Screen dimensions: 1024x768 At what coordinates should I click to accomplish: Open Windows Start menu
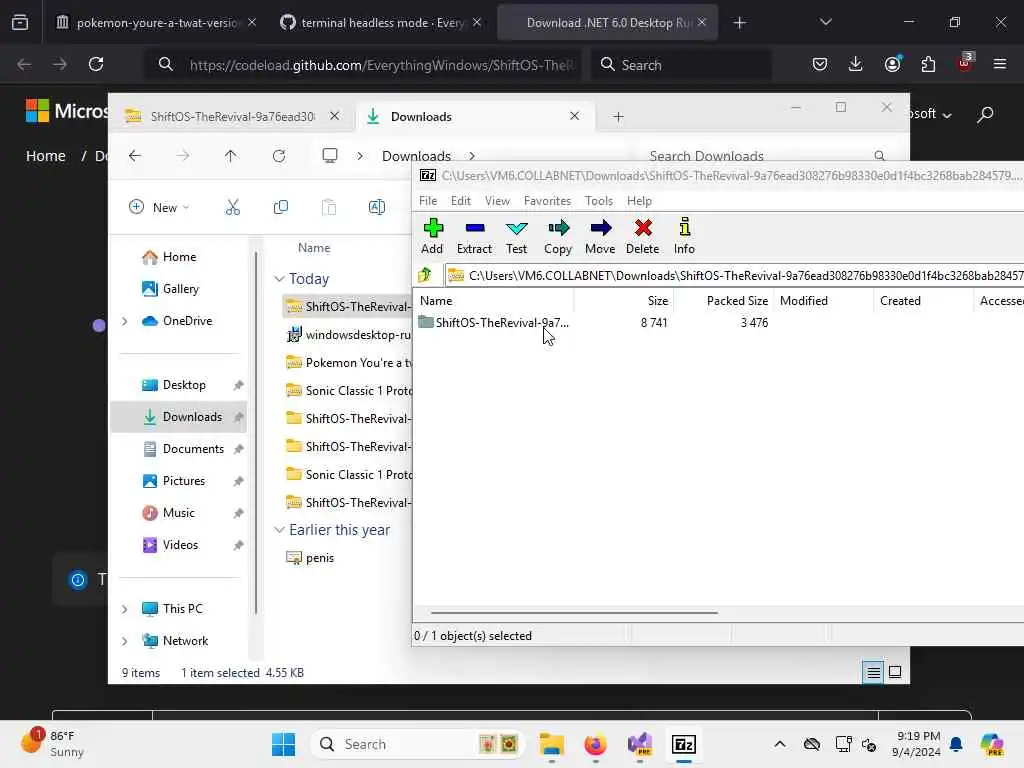[x=283, y=744]
